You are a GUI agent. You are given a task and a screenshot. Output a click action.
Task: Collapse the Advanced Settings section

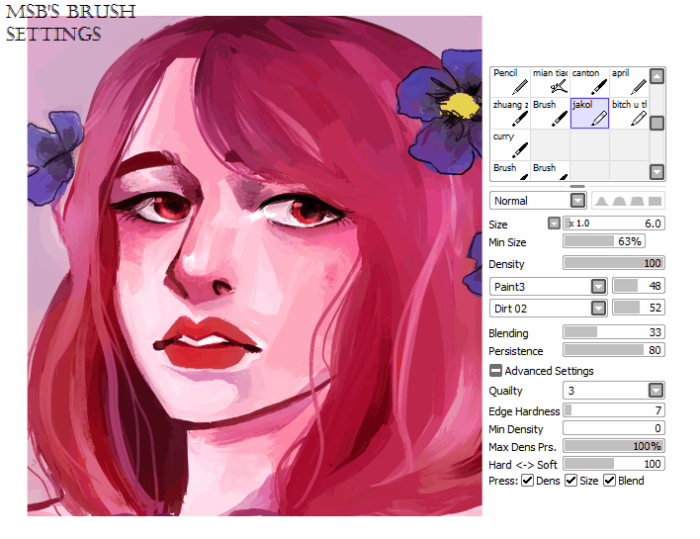(x=495, y=371)
